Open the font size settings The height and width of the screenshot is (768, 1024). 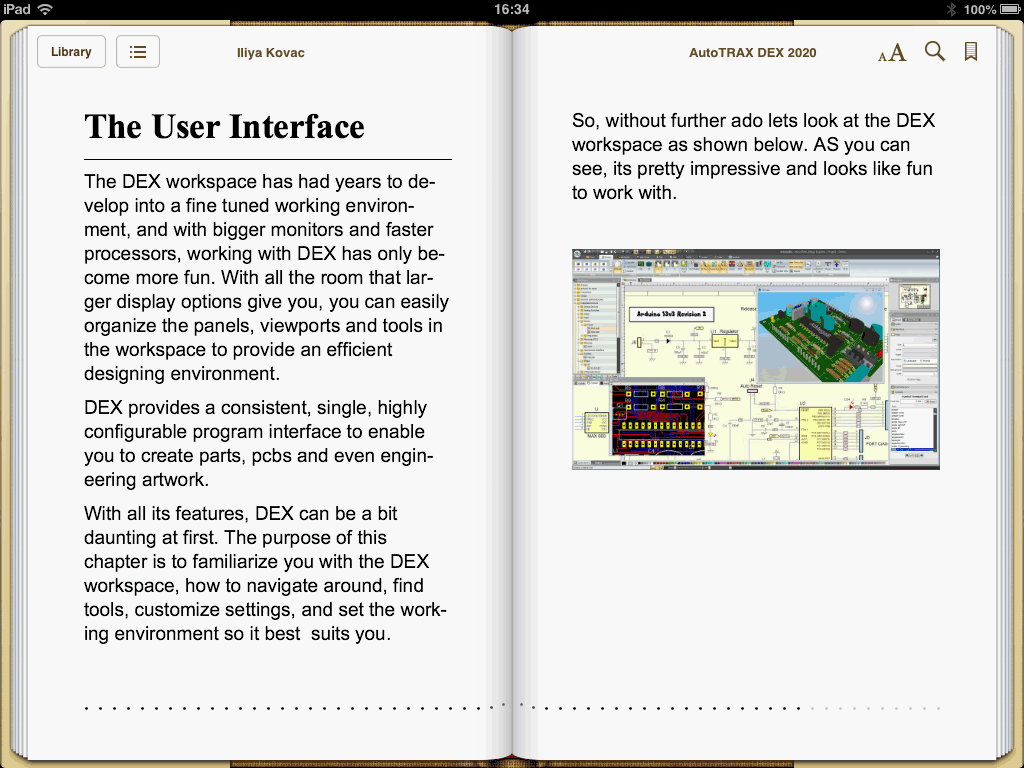coord(892,53)
